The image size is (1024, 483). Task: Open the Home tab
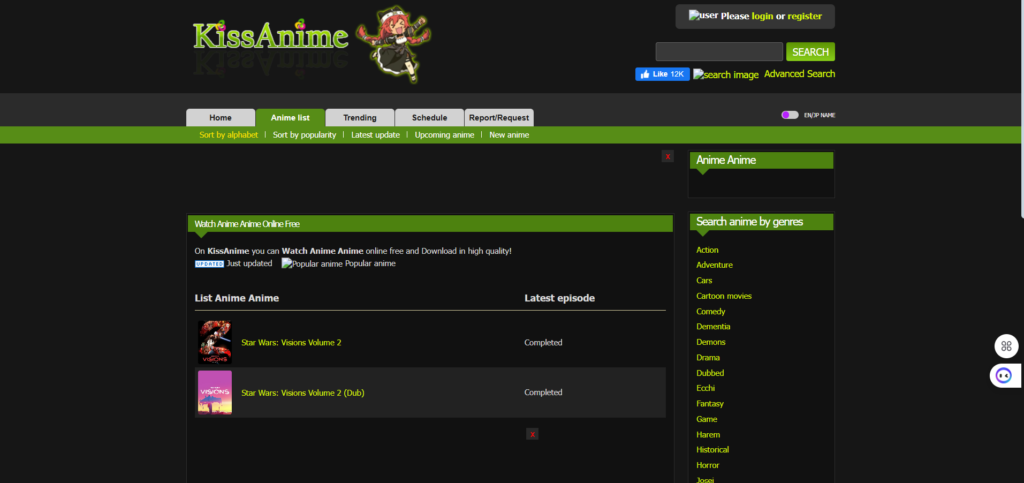pyautogui.click(x=221, y=118)
